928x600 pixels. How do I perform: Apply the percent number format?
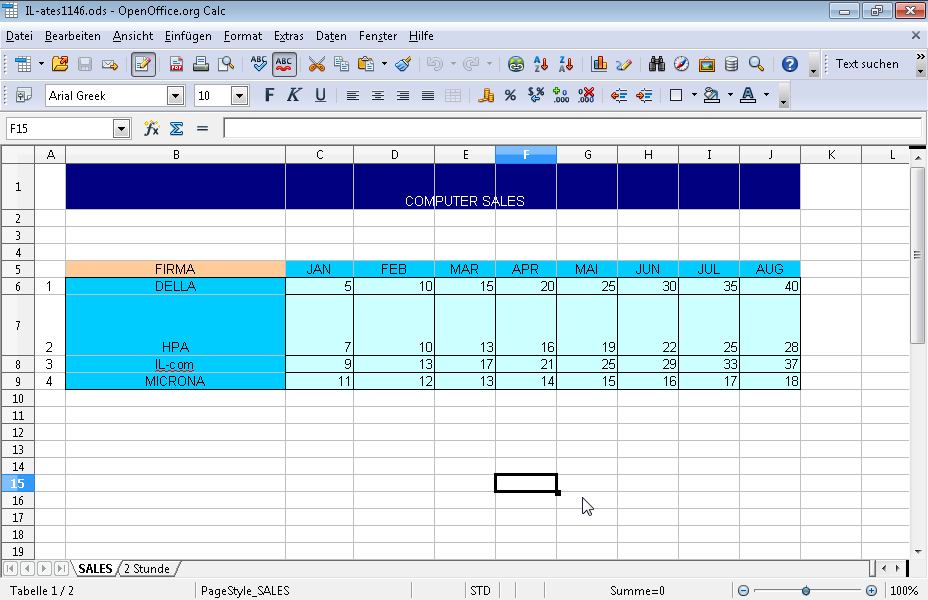point(510,95)
